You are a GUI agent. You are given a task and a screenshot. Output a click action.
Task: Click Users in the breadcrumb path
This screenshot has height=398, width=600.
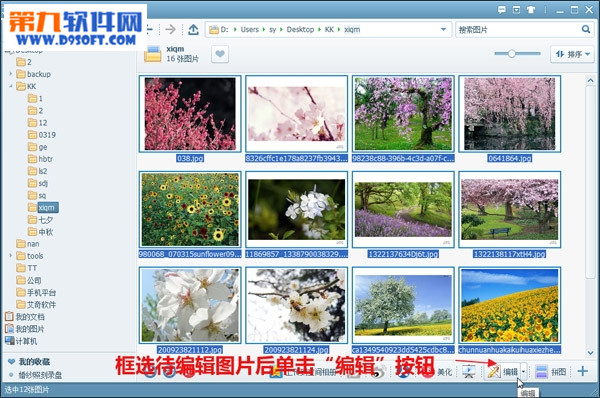click(249, 29)
